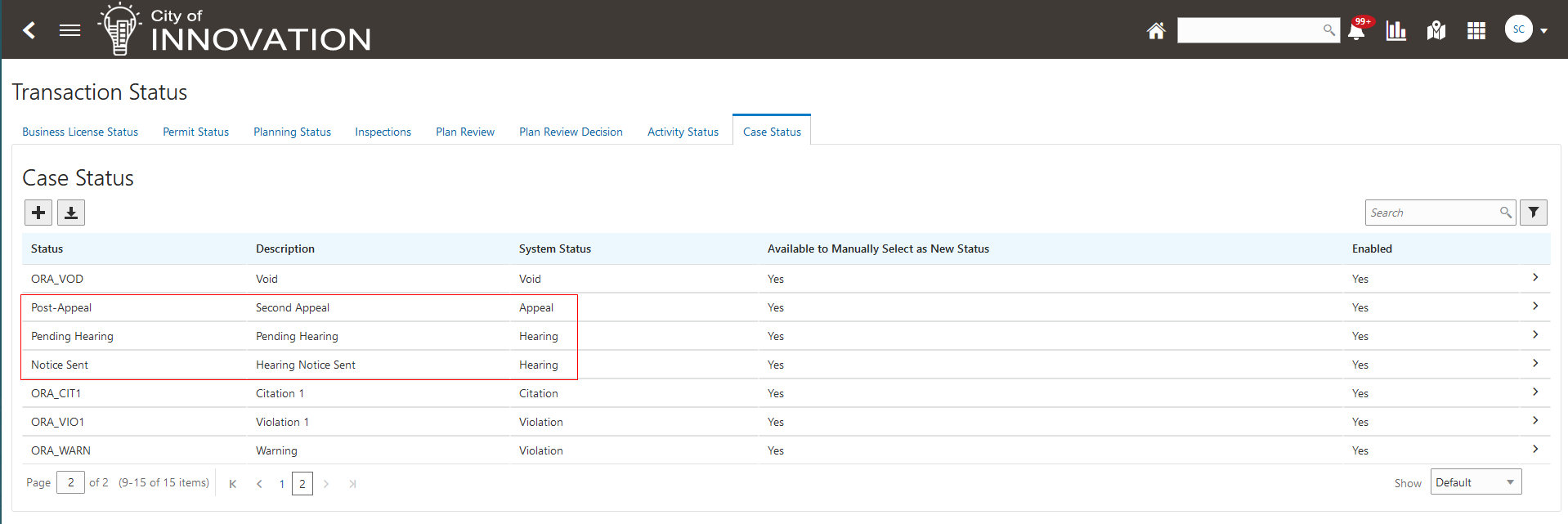Image resolution: width=1568 pixels, height=524 pixels.
Task: Open the hamburger navigation menu
Action: (x=70, y=30)
